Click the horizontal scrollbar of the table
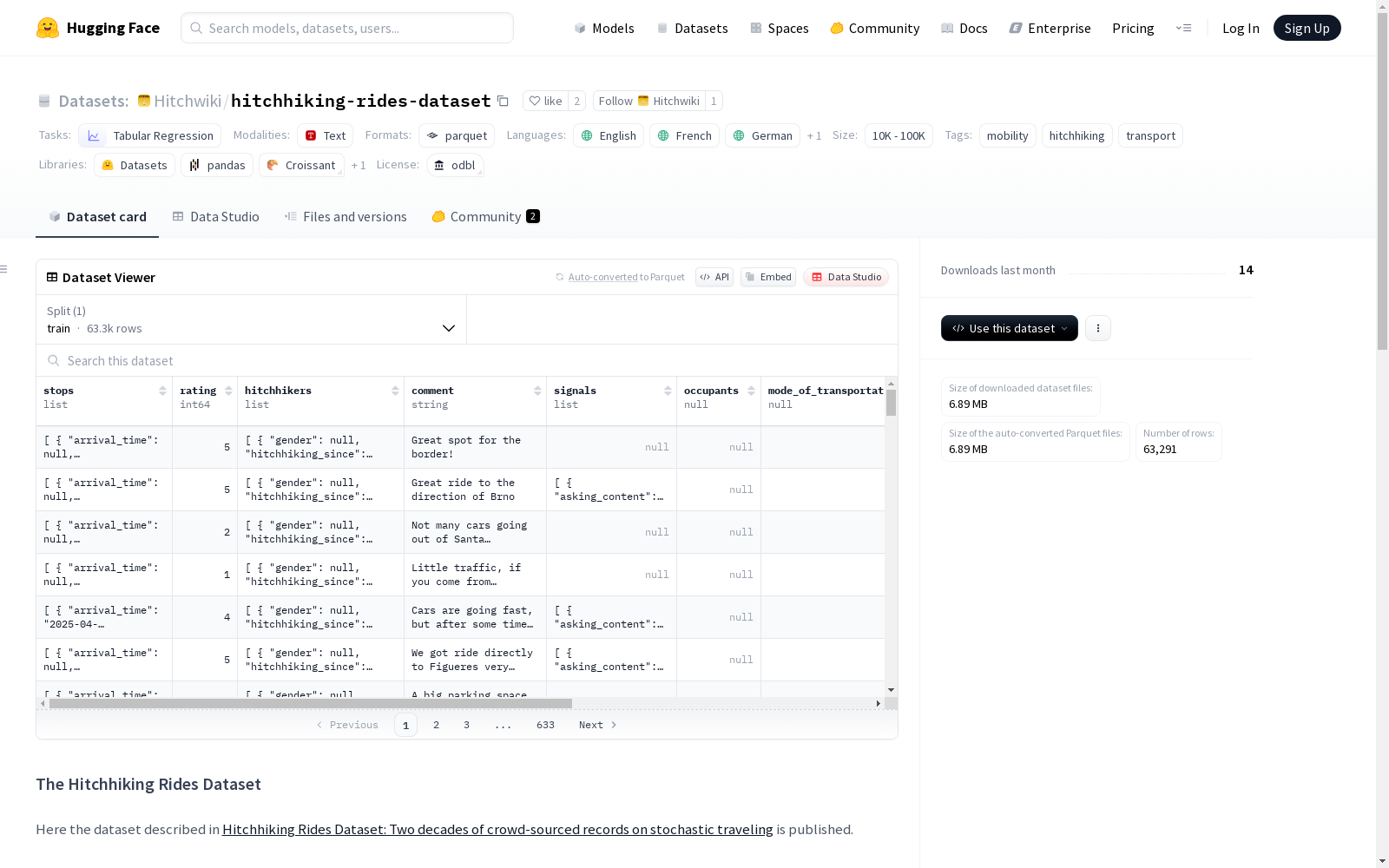1389x868 pixels. coord(311,703)
